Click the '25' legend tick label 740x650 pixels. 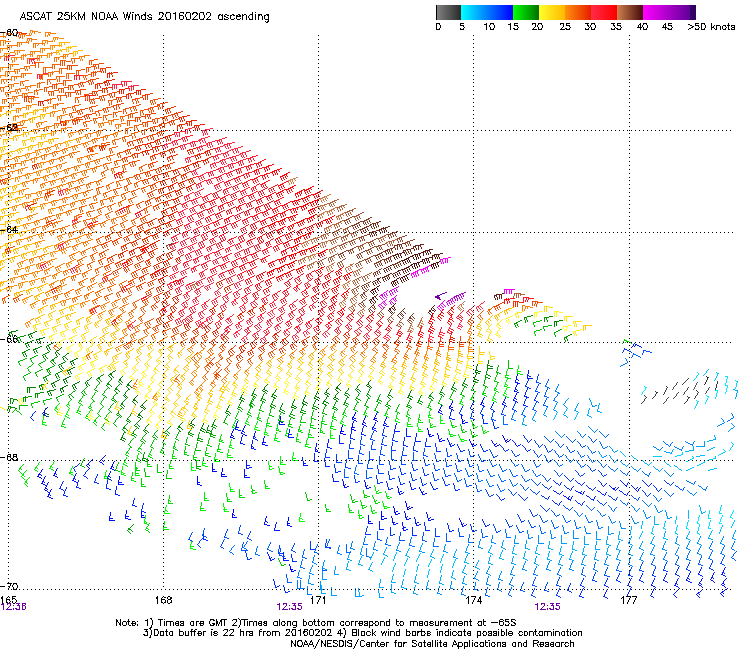coord(565,27)
